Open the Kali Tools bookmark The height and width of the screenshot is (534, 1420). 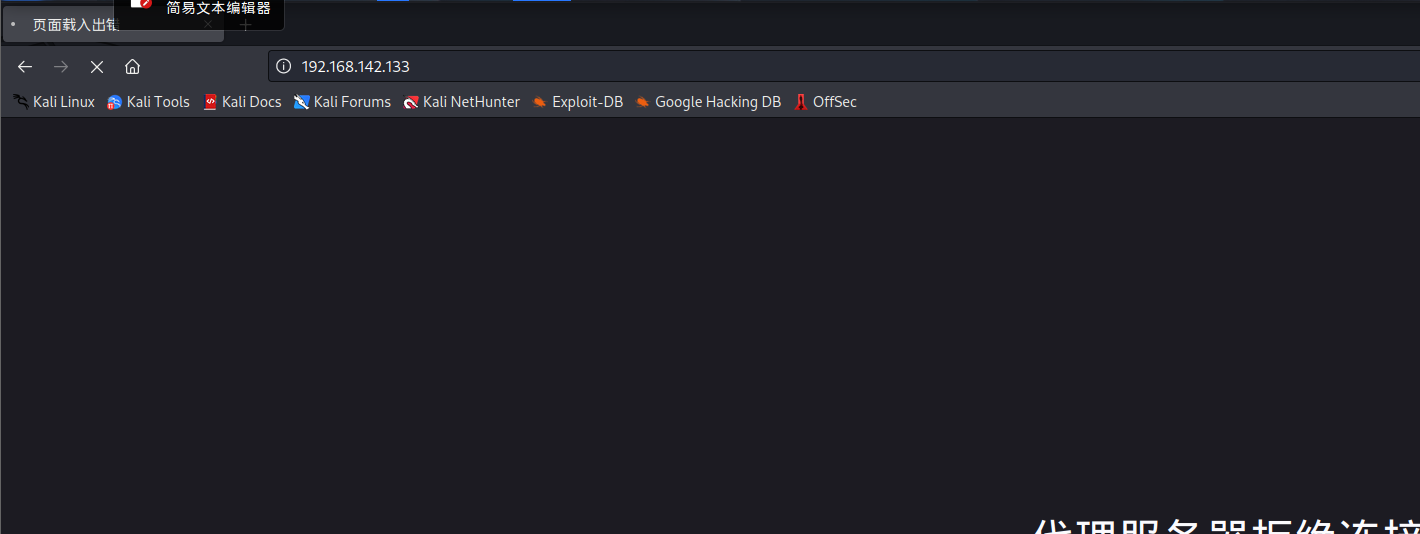148,102
